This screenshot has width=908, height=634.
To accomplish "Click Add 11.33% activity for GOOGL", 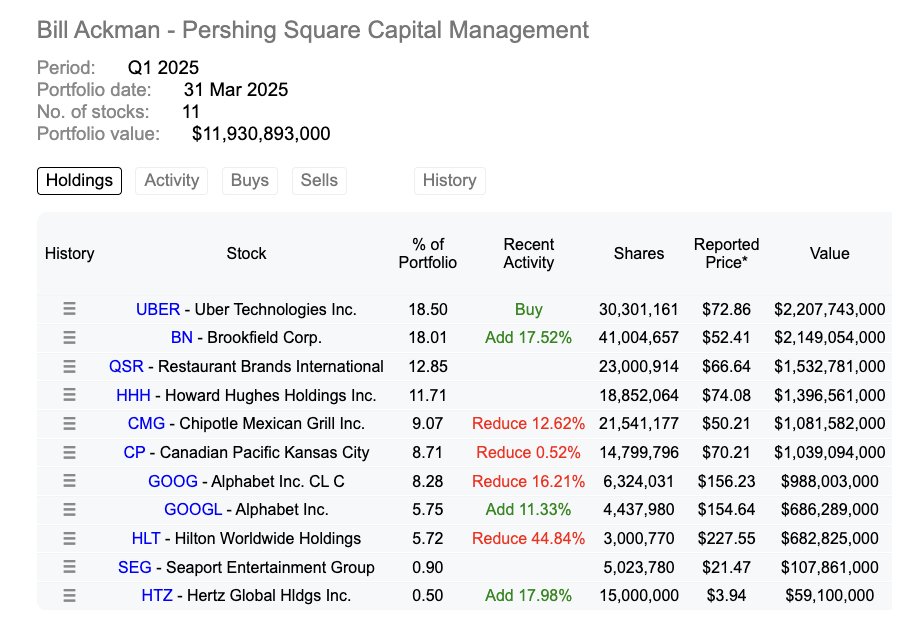I will coord(528,510).
